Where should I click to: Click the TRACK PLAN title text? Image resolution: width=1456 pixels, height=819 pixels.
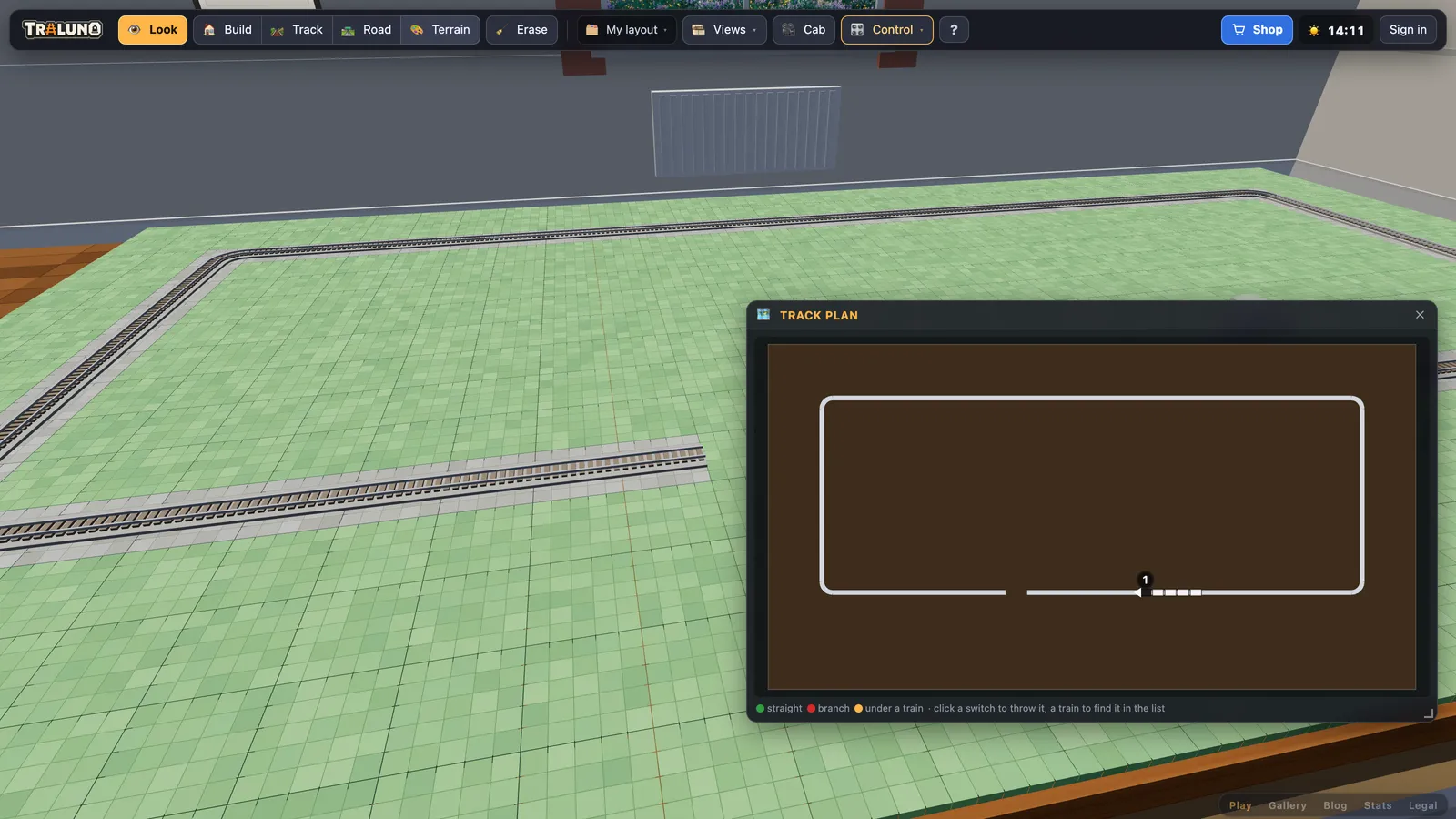[x=819, y=316]
